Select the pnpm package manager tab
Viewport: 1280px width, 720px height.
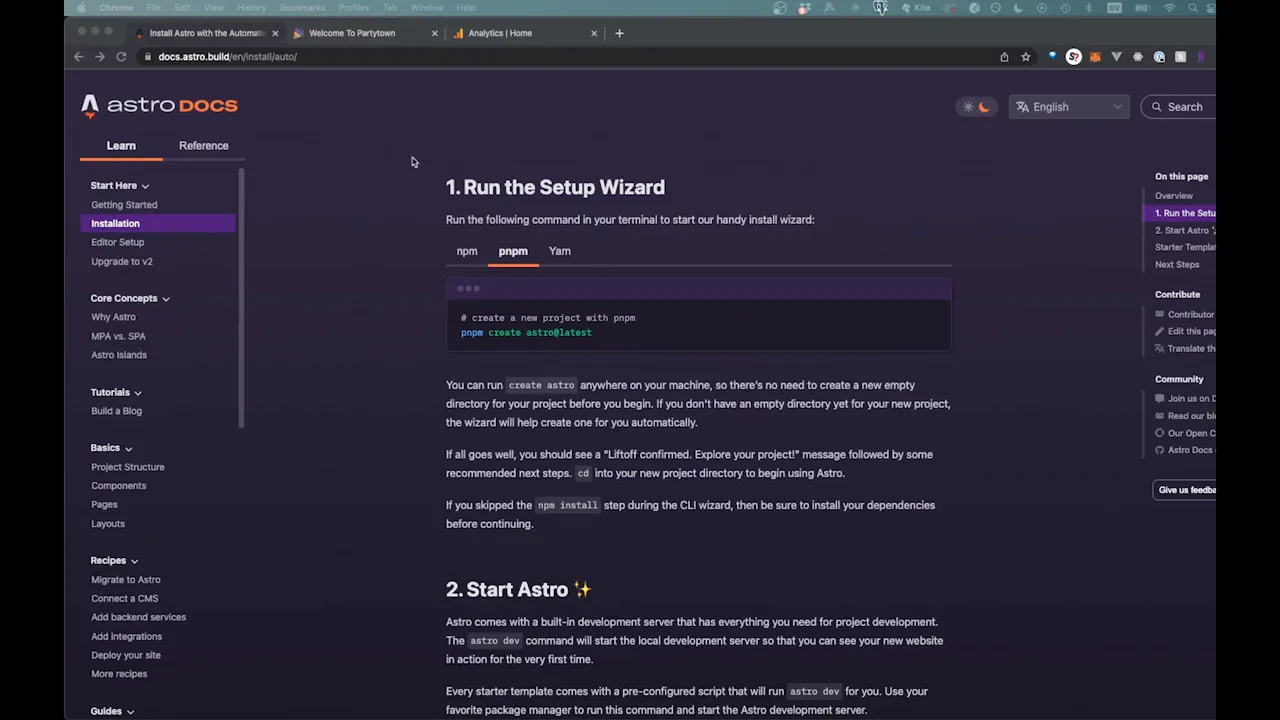pos(513,252)
